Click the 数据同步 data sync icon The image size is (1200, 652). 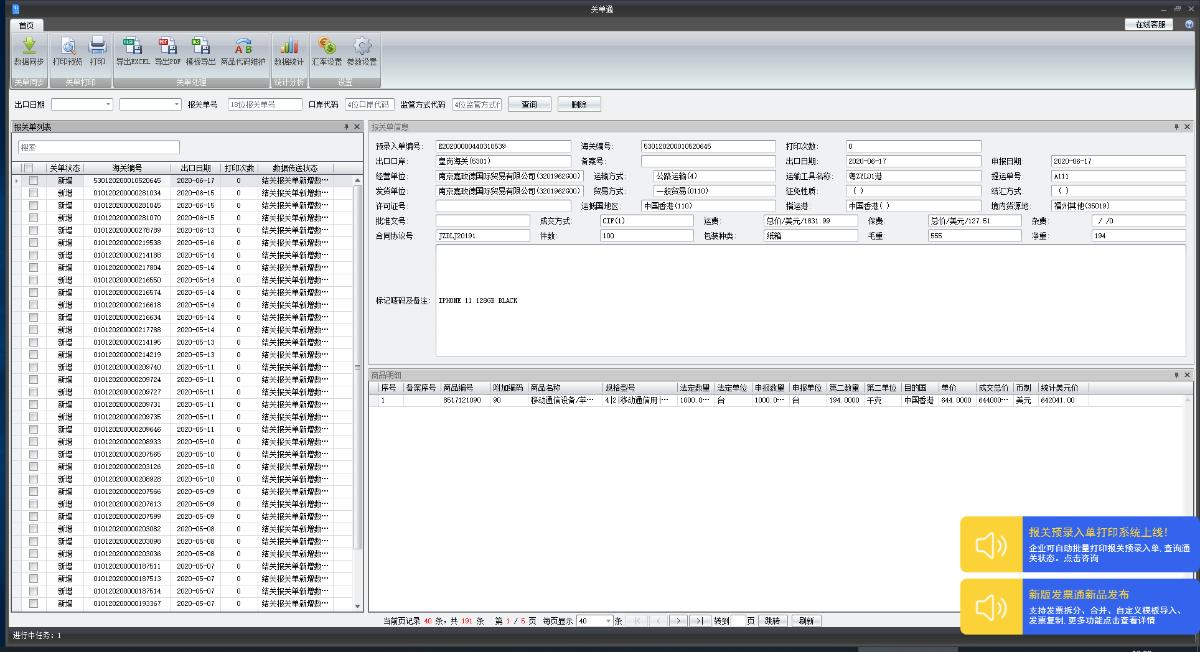tap(29, 45)
